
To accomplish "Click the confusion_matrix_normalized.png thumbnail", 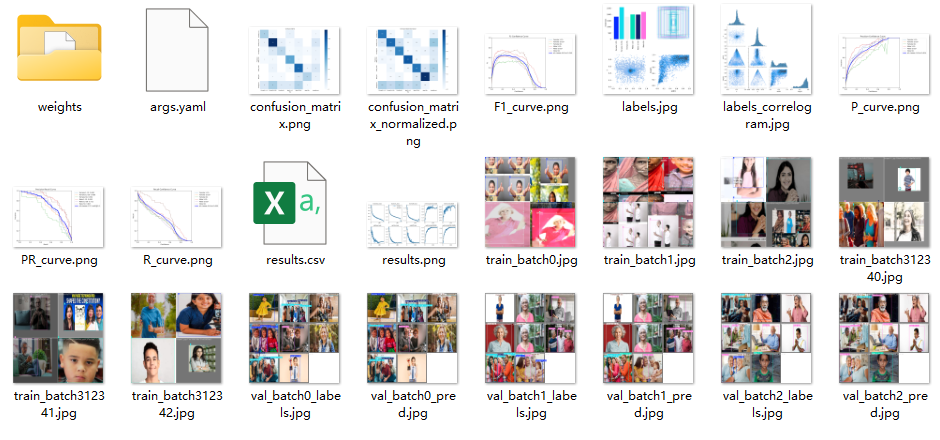I will pyautogui.click(x=412, y=61).
